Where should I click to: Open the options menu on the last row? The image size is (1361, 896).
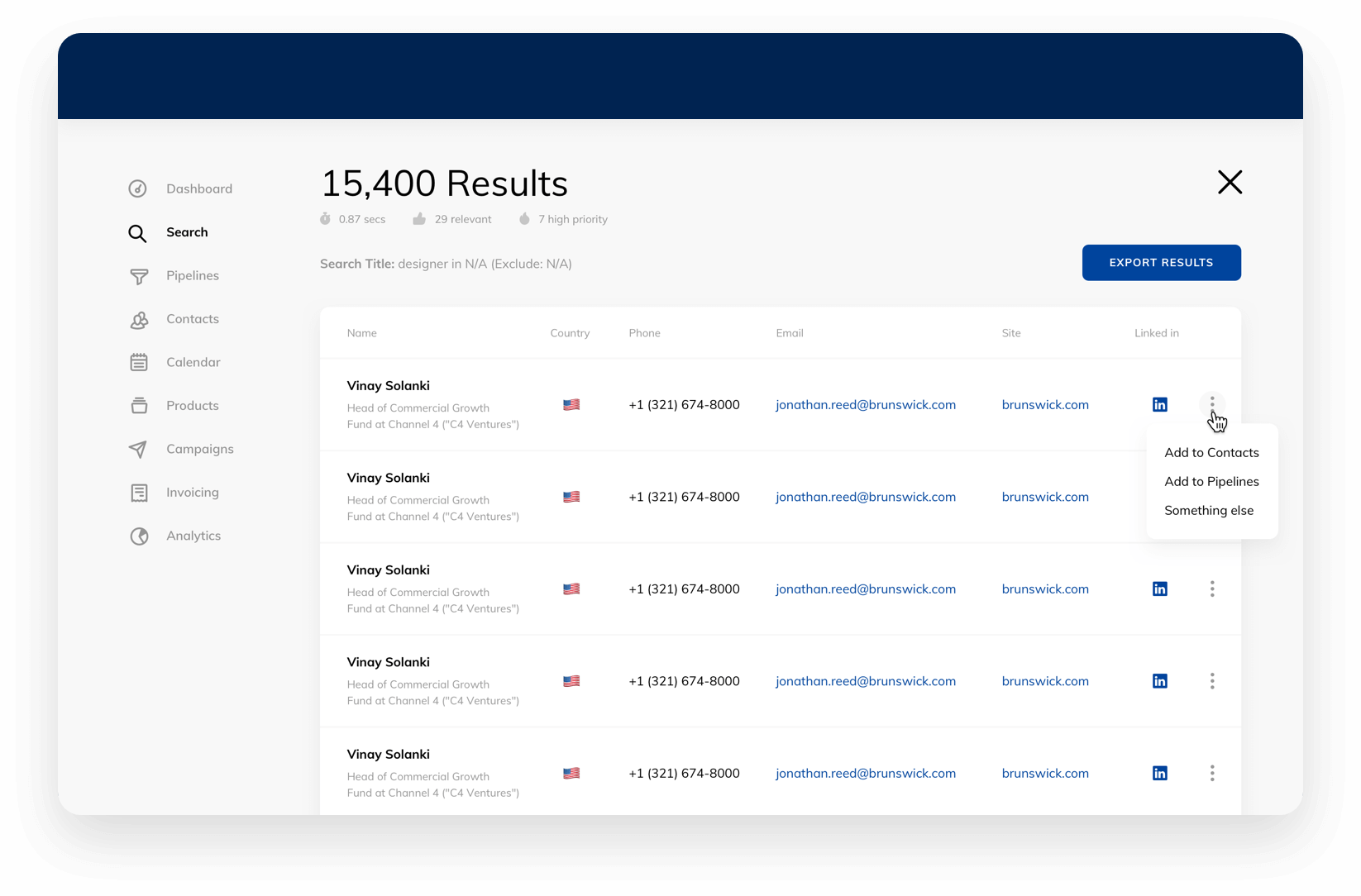click(1212, 773)
